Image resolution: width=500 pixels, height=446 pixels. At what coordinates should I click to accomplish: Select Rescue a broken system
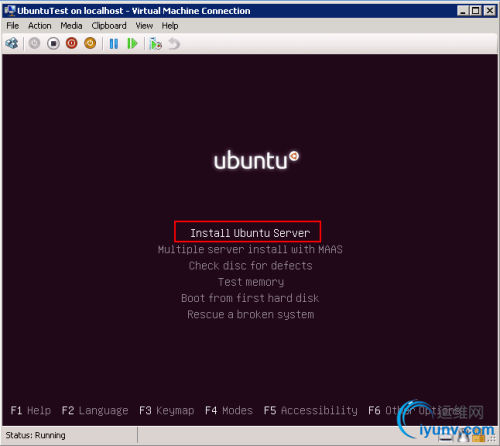pyautogui.click(x=251, y=314)
